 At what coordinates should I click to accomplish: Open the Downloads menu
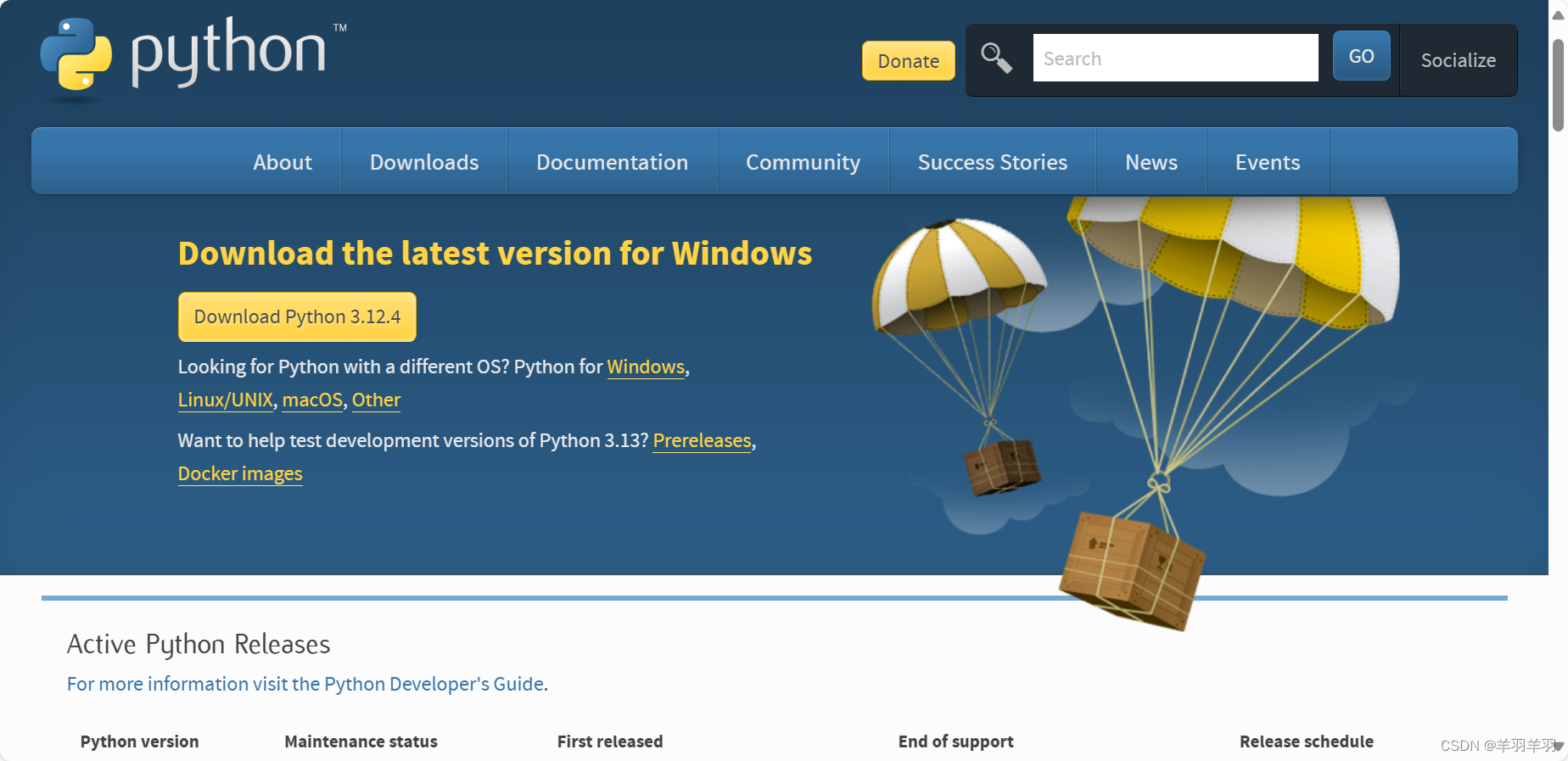click(x=424, y=162)
